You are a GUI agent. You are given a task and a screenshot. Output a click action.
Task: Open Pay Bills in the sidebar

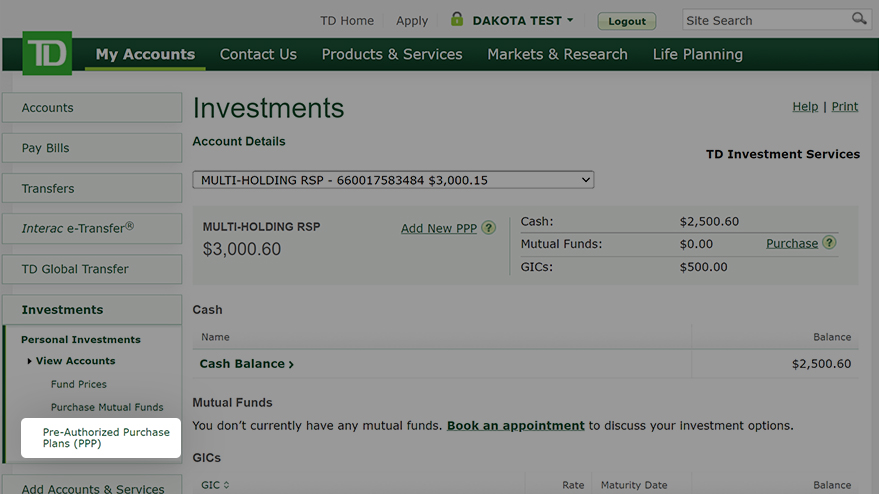[x=92, y=148]
